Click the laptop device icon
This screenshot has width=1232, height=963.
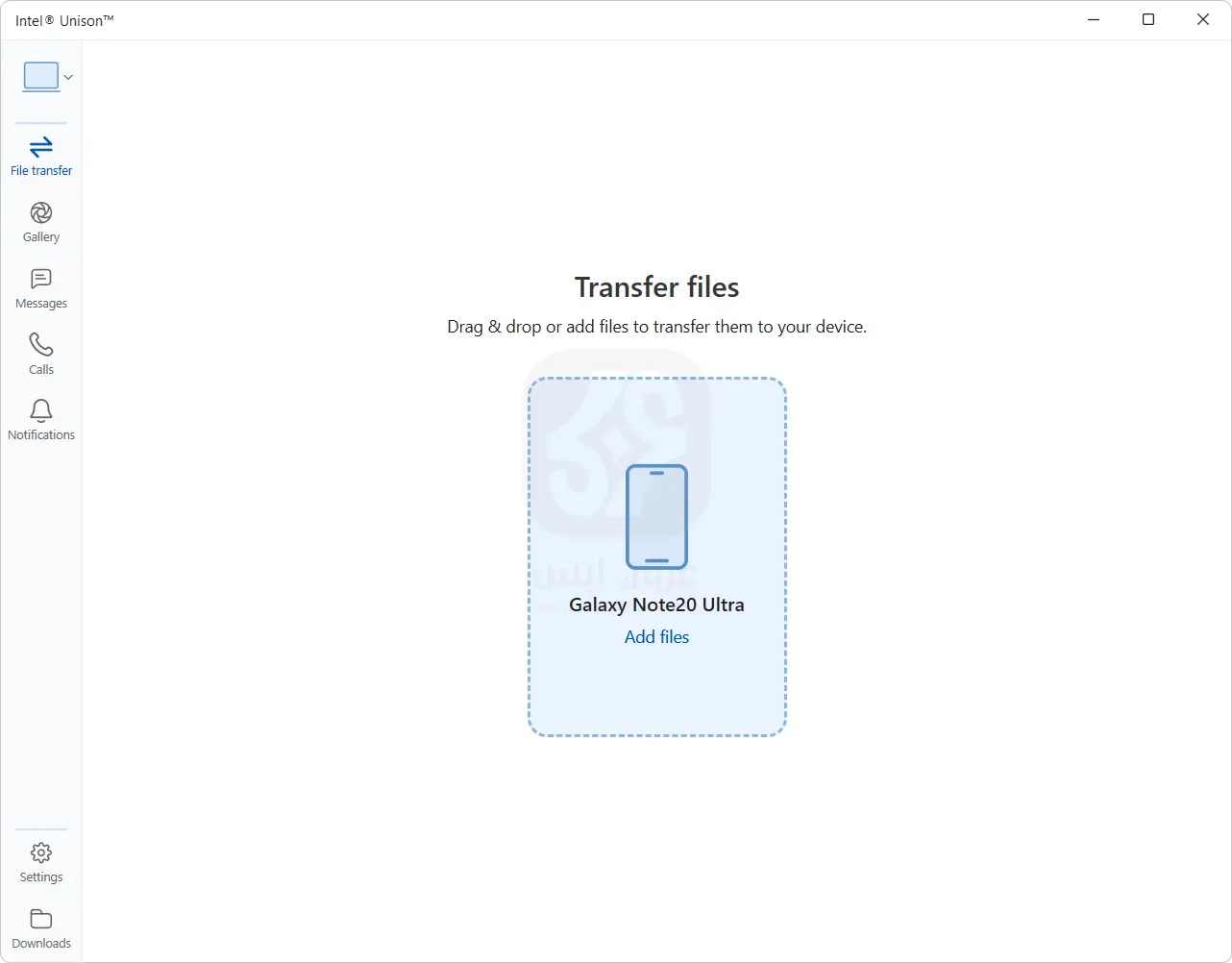pos(40,76)
